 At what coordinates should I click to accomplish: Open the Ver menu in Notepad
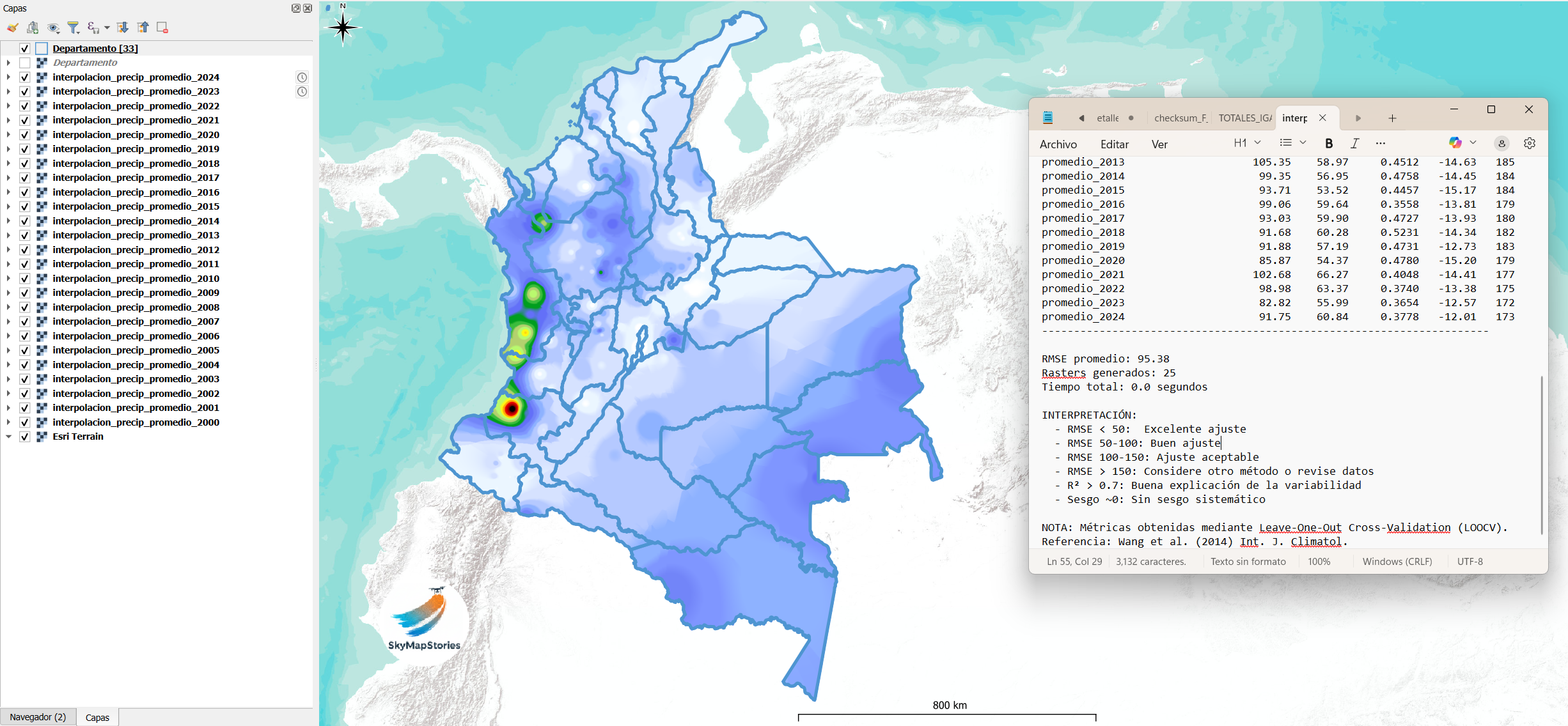1159,144
